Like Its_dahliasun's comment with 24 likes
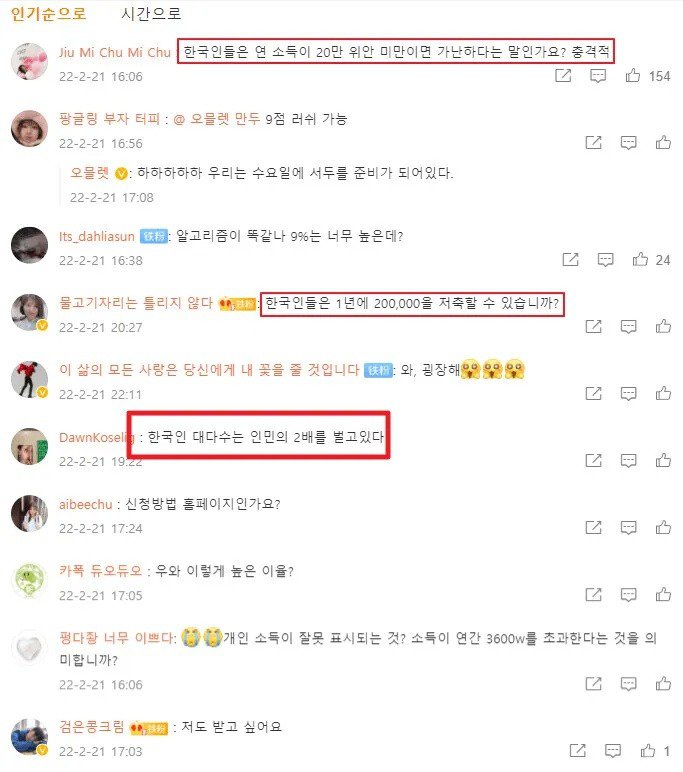 tap(640, 259)
